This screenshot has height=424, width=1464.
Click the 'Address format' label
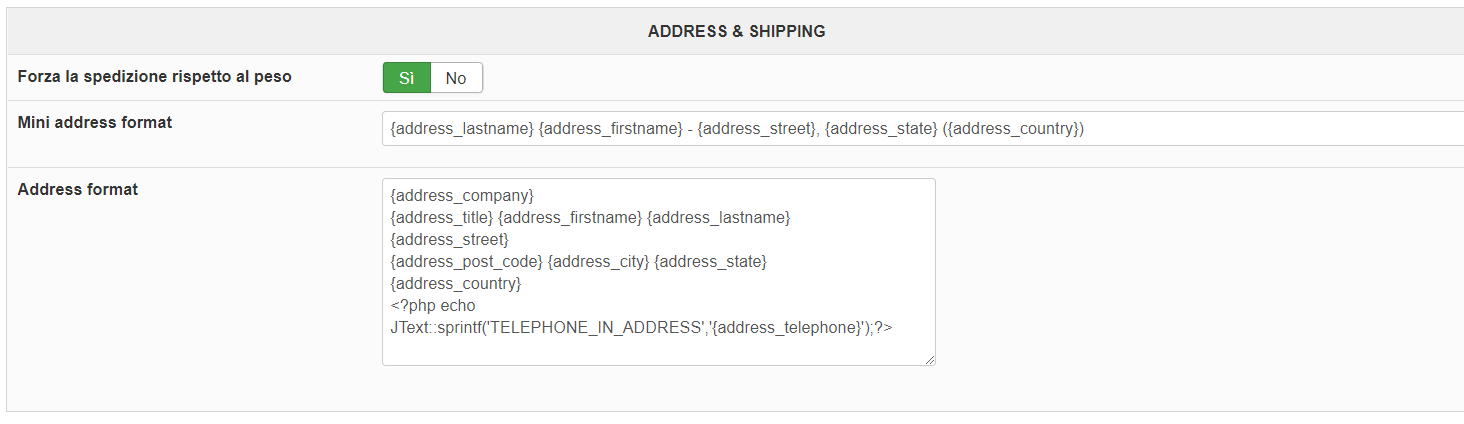click(78, 189)
